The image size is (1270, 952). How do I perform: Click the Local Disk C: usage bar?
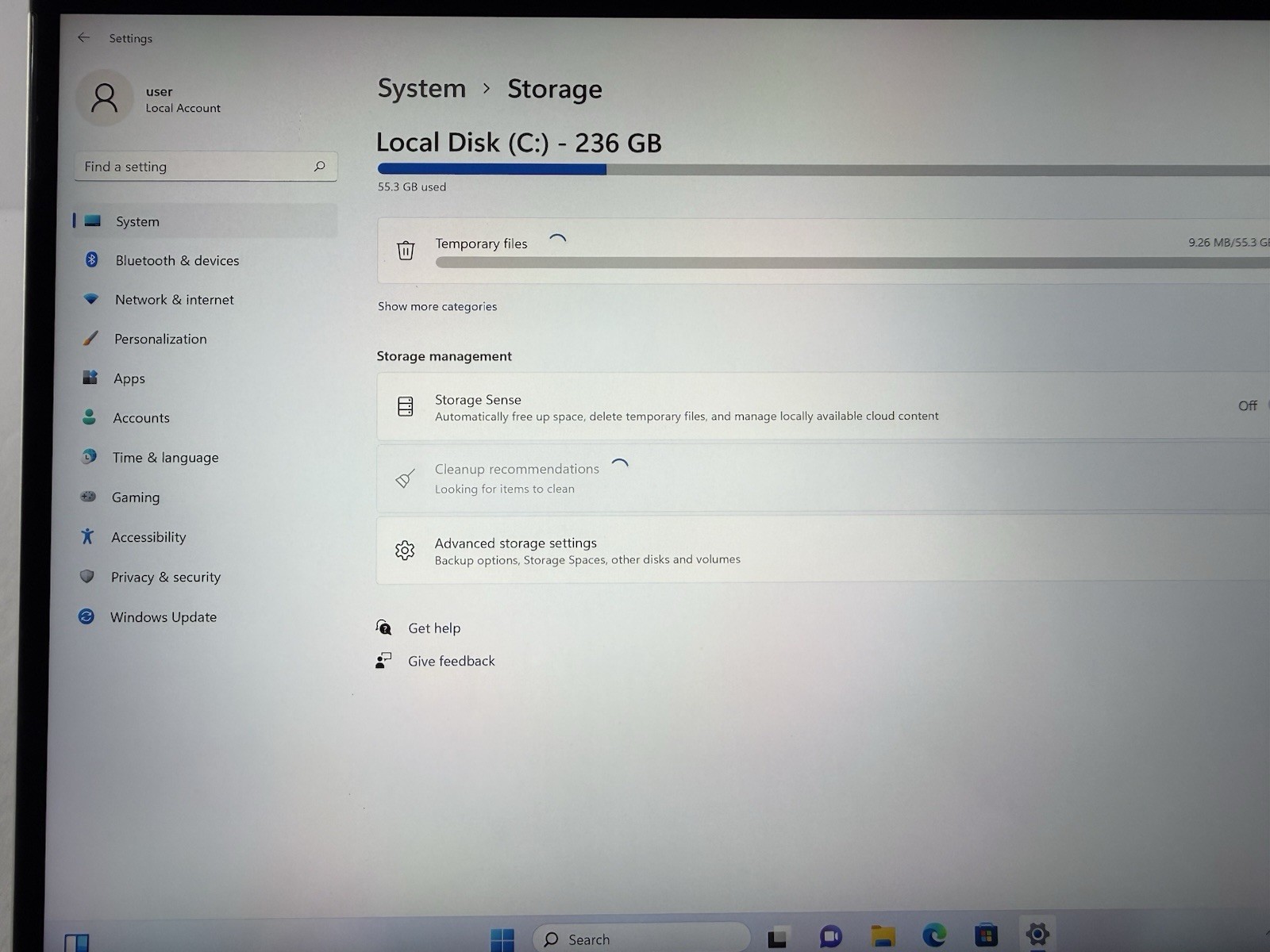pos(823,169)
